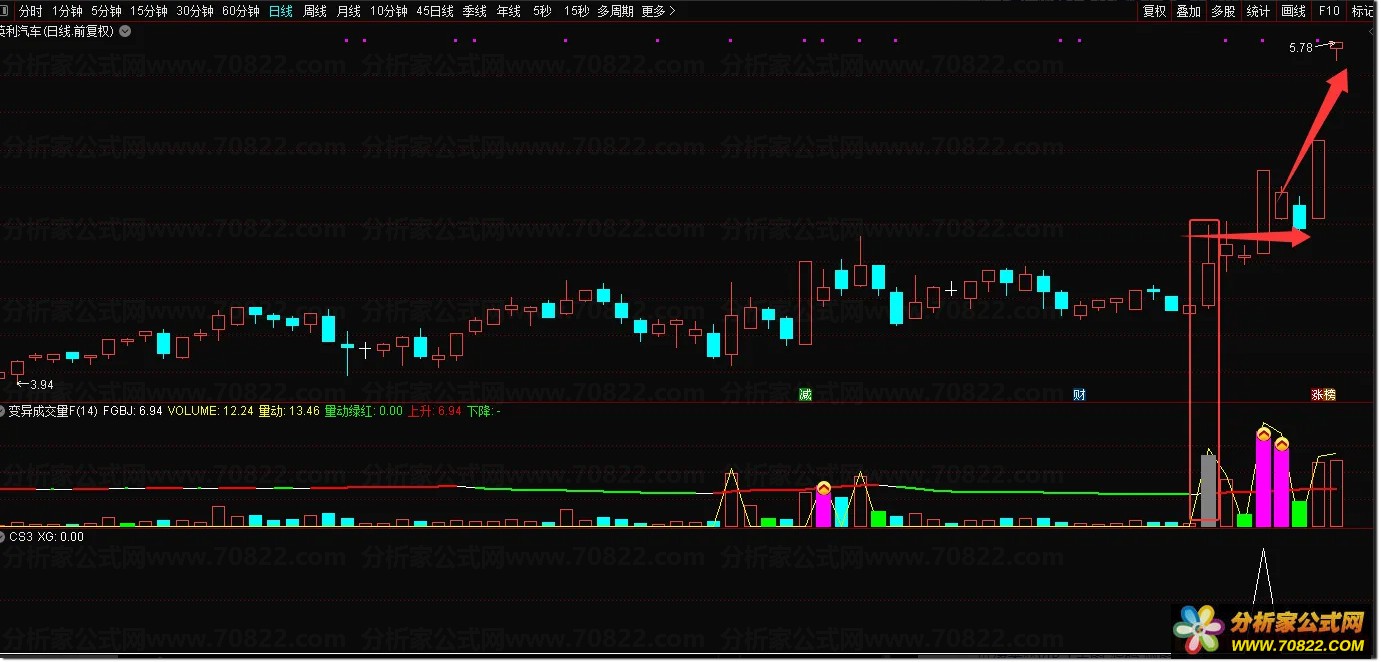Select the 45日线 period

(x=435, y=11)
